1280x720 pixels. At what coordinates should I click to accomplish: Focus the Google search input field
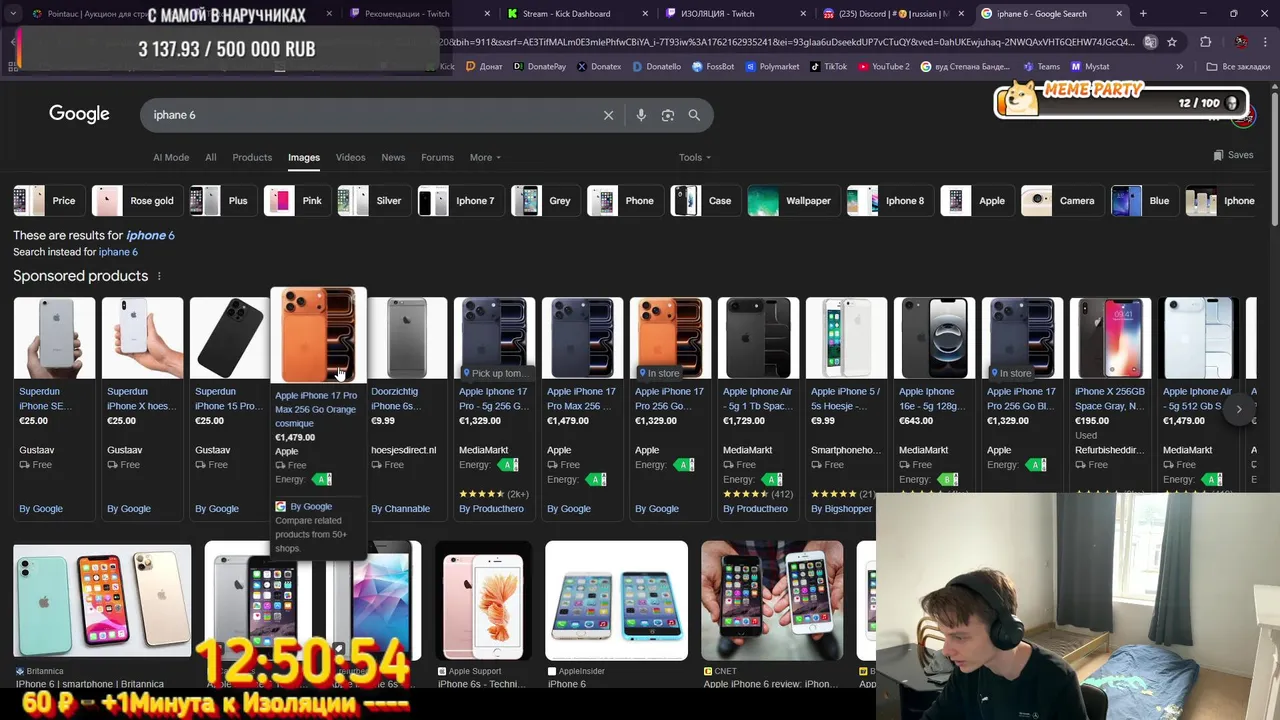tap(370, 115)
